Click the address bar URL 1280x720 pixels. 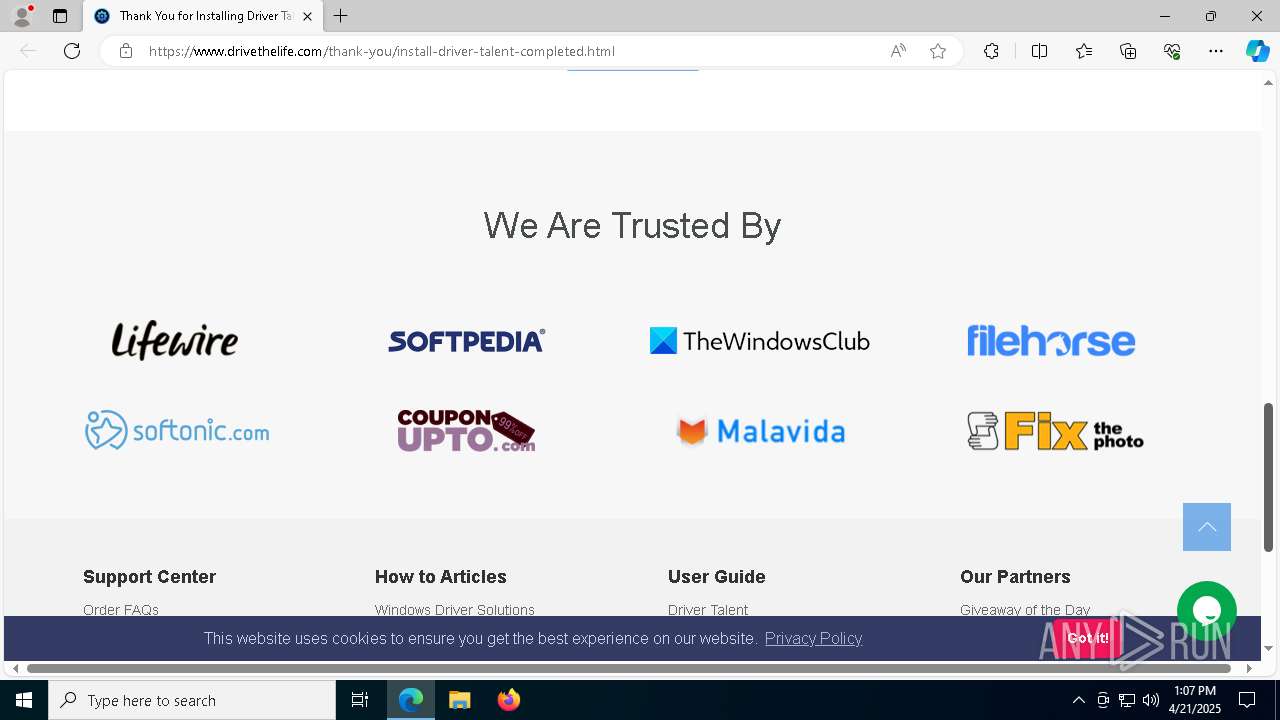tap(381, 51)
